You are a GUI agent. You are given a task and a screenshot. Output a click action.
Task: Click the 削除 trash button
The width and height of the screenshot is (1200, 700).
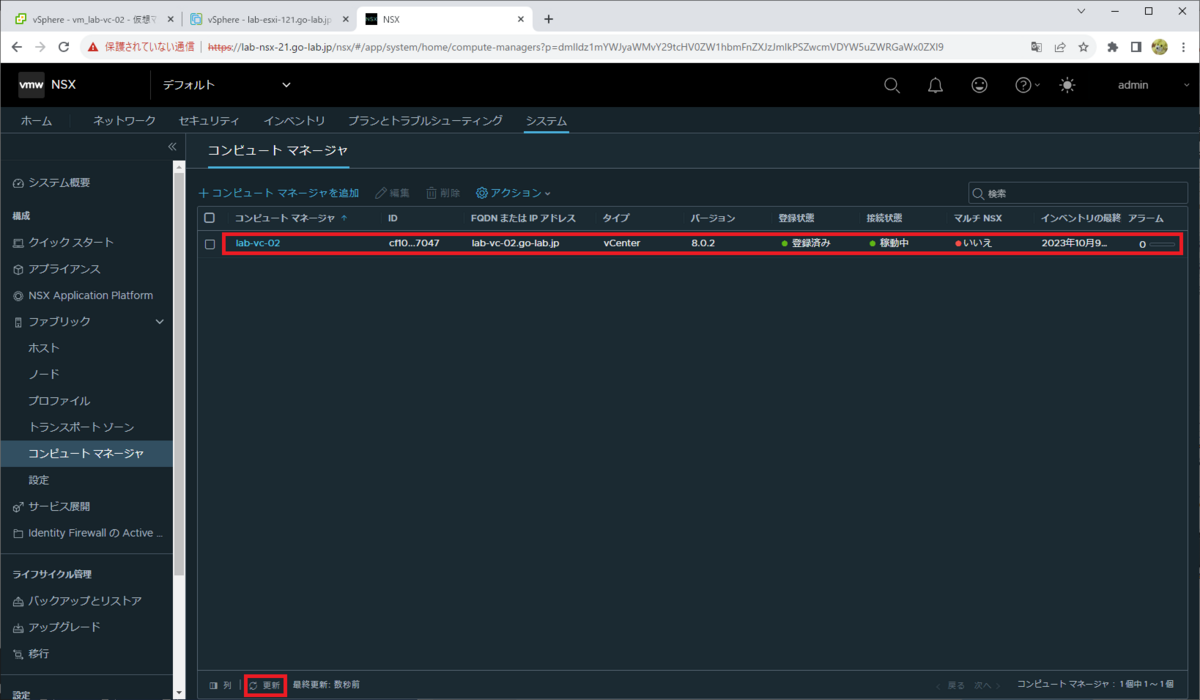click(x=443, y=193)
